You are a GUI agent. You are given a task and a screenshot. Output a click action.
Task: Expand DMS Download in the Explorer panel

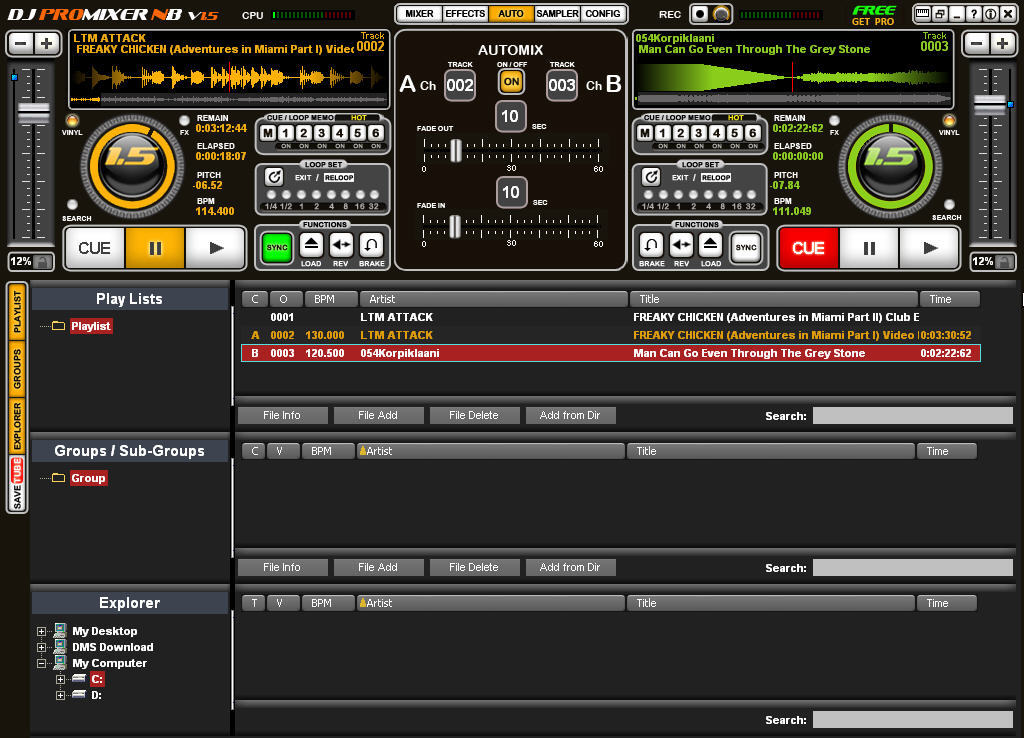tap(41, 647)
